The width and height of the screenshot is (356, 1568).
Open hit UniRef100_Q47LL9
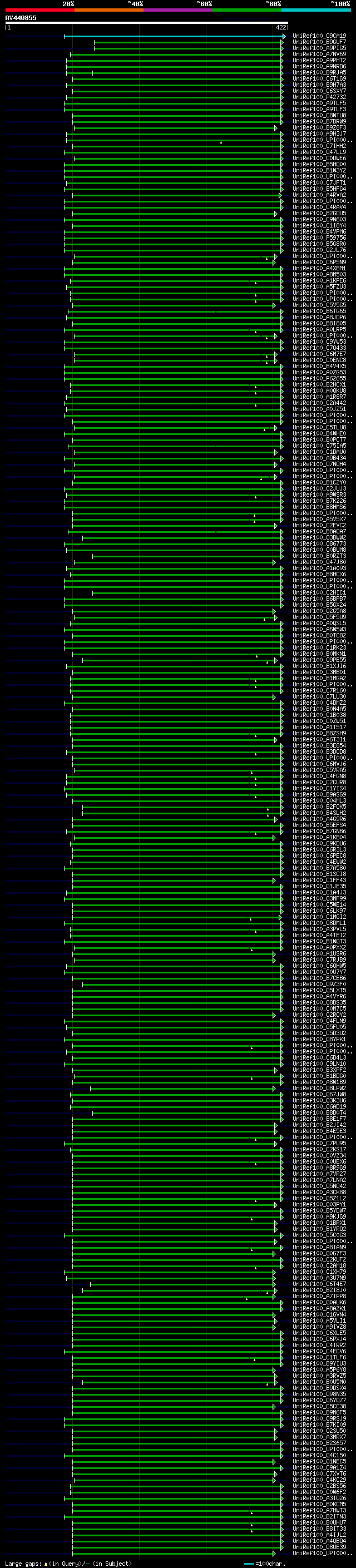319,152
